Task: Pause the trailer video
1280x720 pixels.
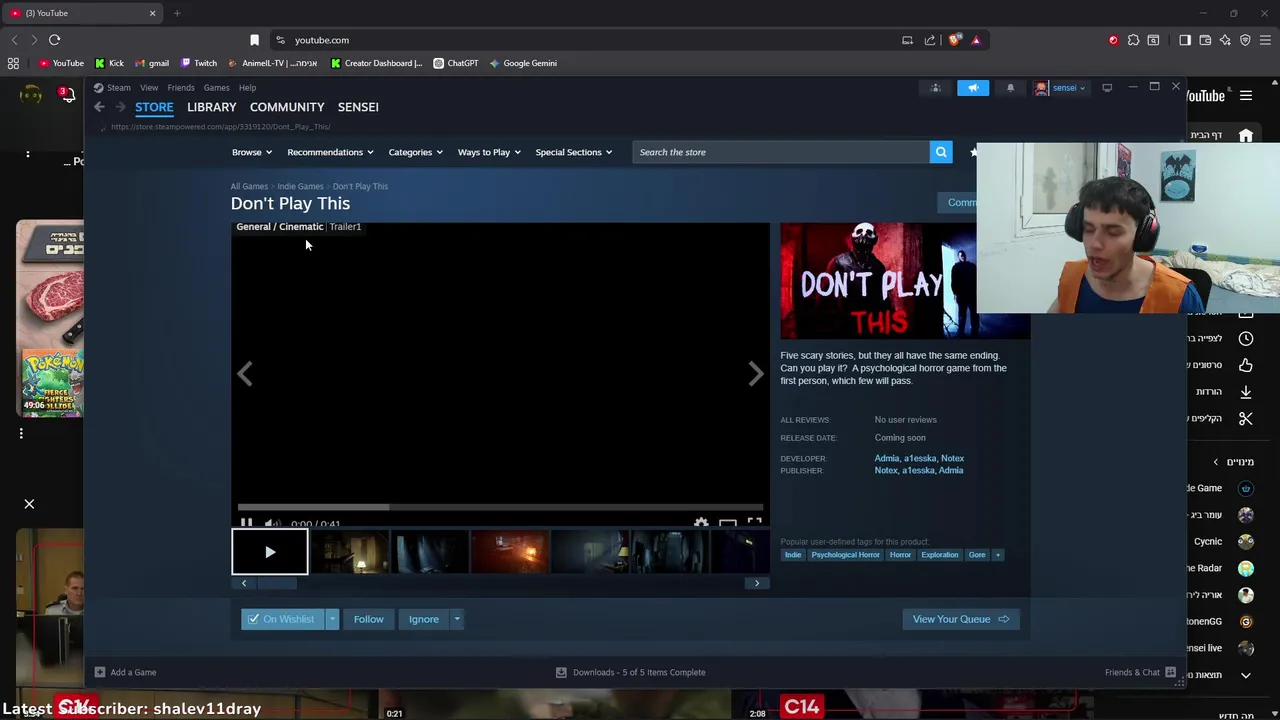Action: (x=246, y=523)
